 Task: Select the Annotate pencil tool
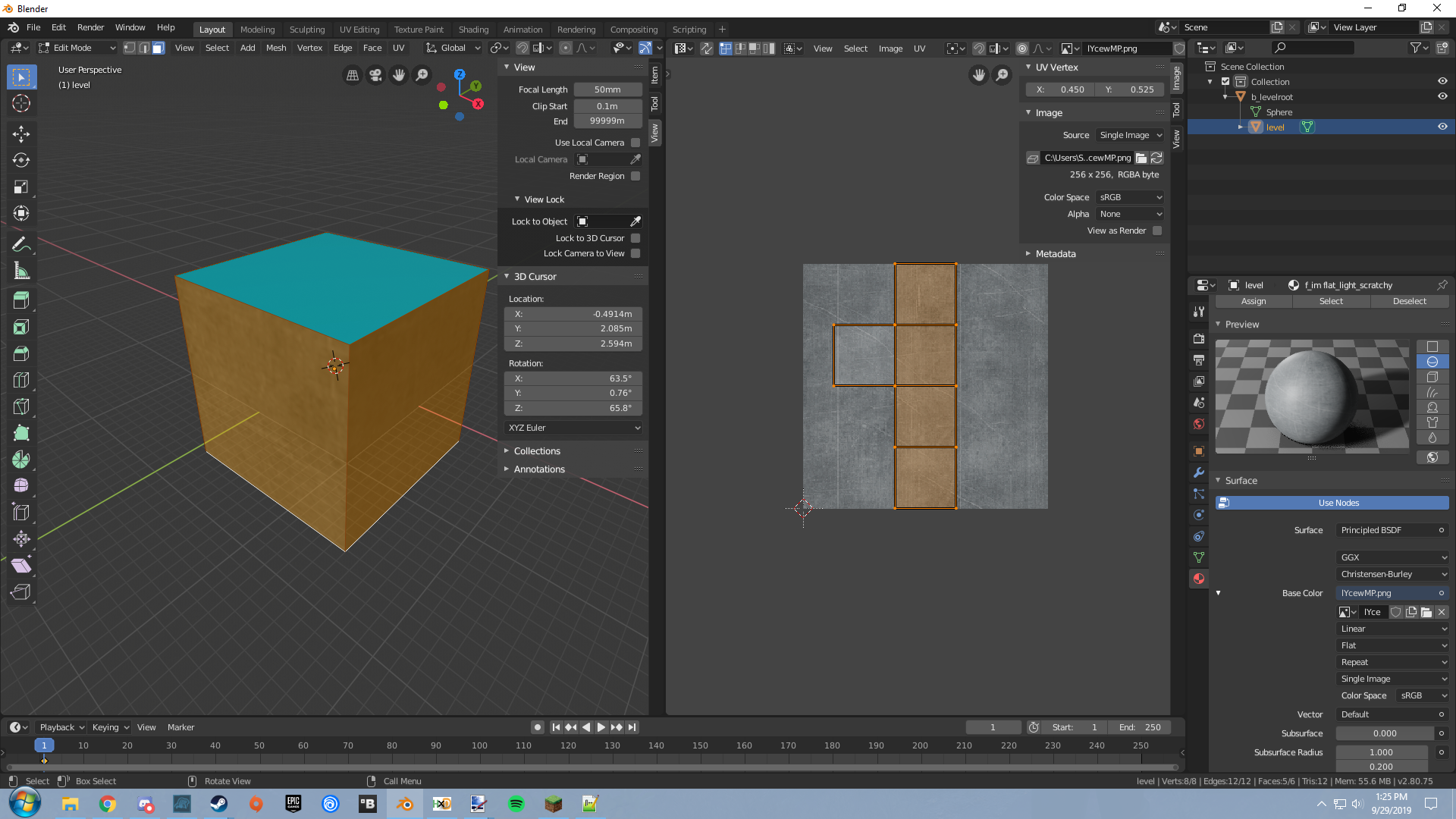pos(21,244)
